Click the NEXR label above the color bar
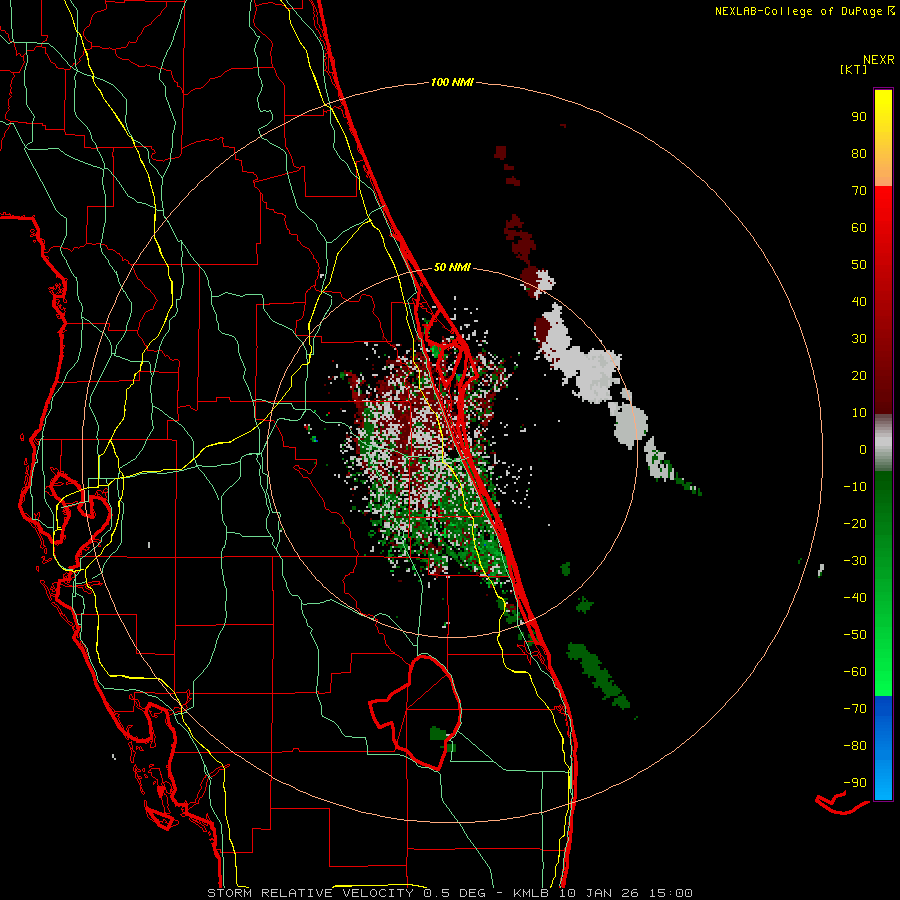 pyautogui.click(x=879, y=60)
